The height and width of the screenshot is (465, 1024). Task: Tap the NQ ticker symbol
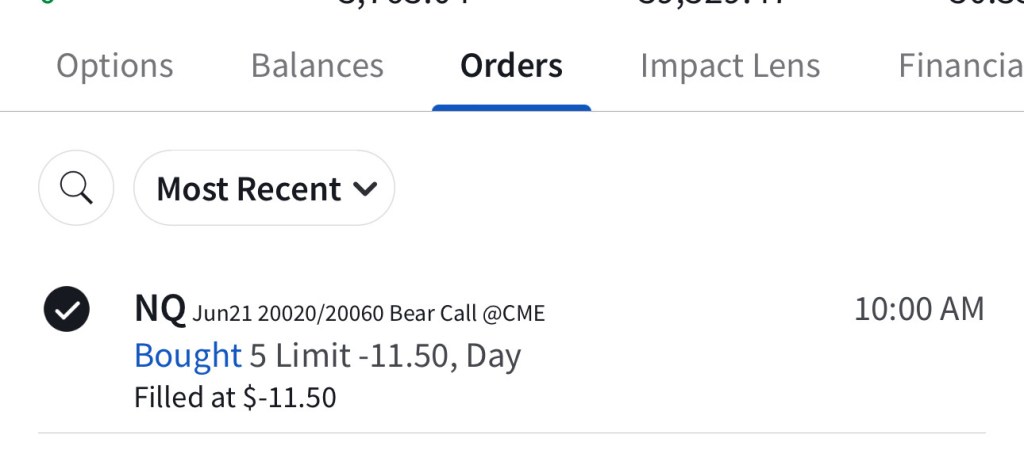(160, 310)
